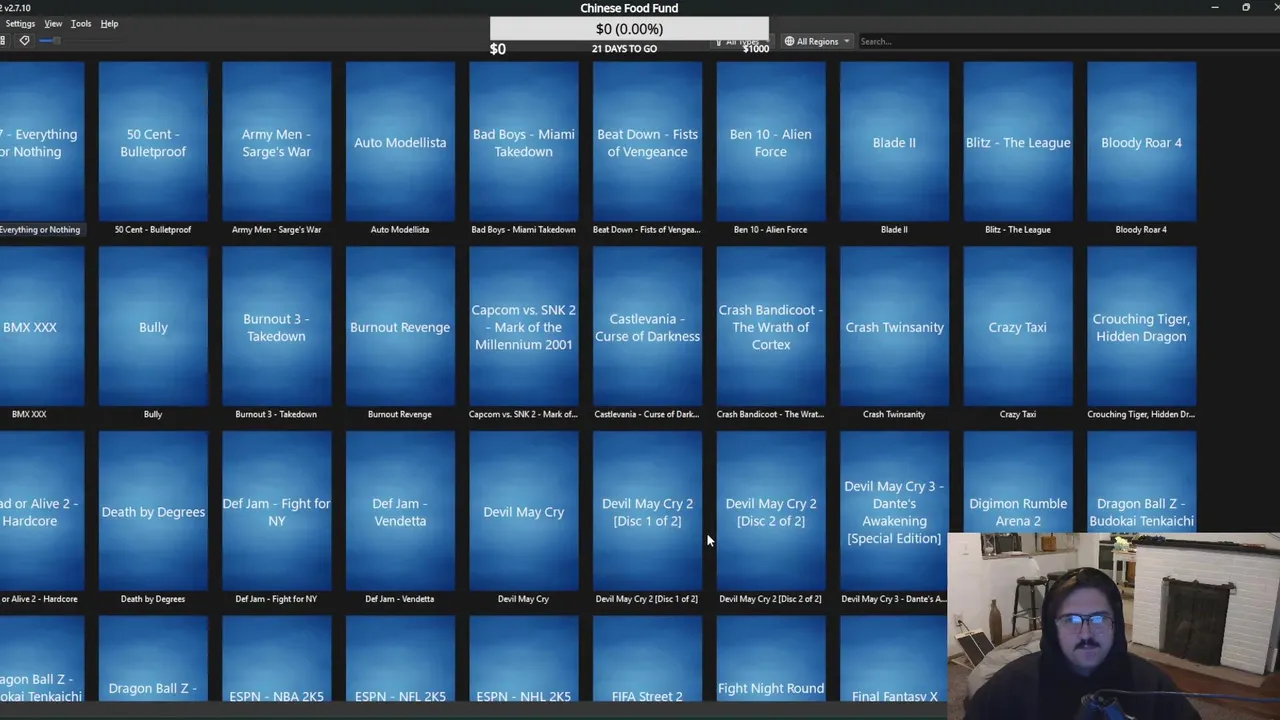
Task: Select the Crouching Tiger, Hidden Dragon cover
Action: [1141, 327]
